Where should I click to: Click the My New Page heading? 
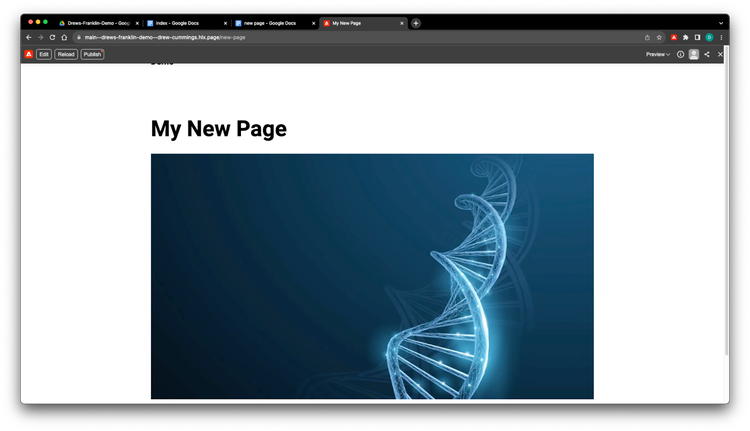[x=219, y=129]
